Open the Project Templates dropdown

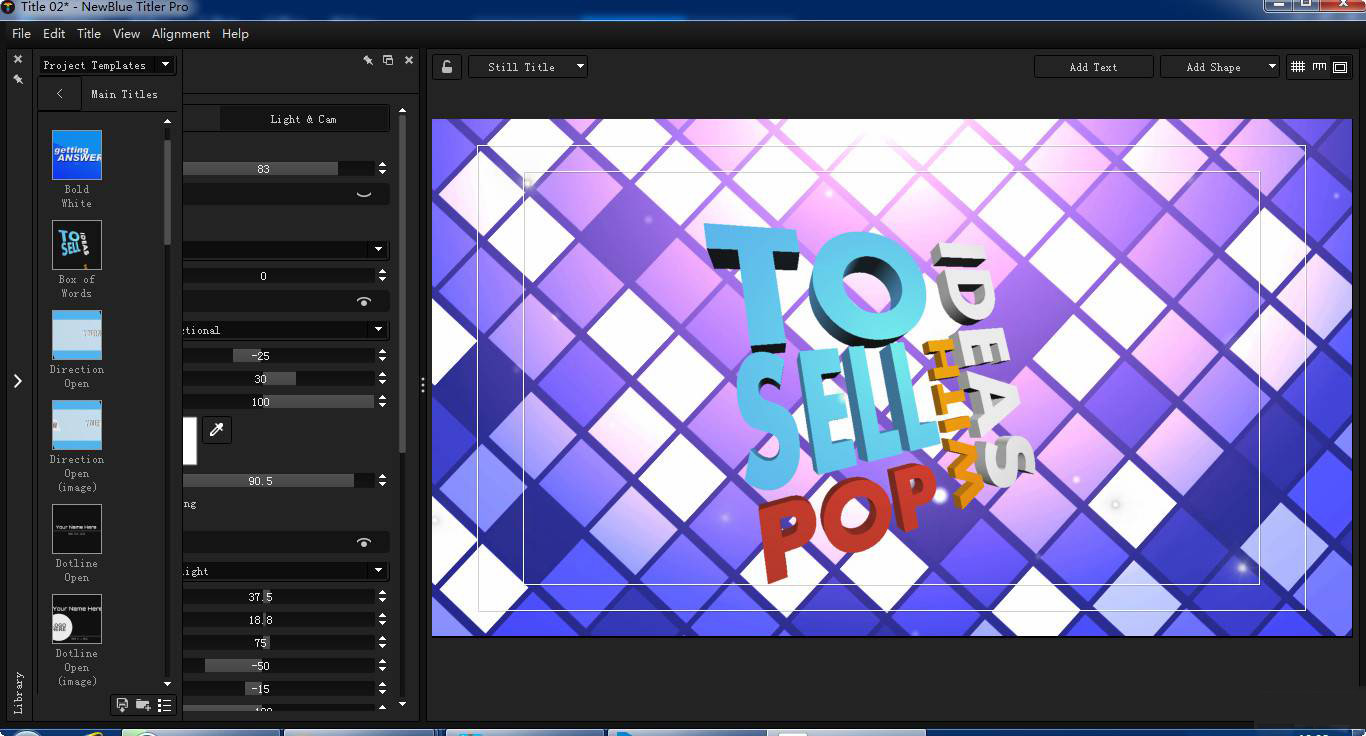(108, 65)
